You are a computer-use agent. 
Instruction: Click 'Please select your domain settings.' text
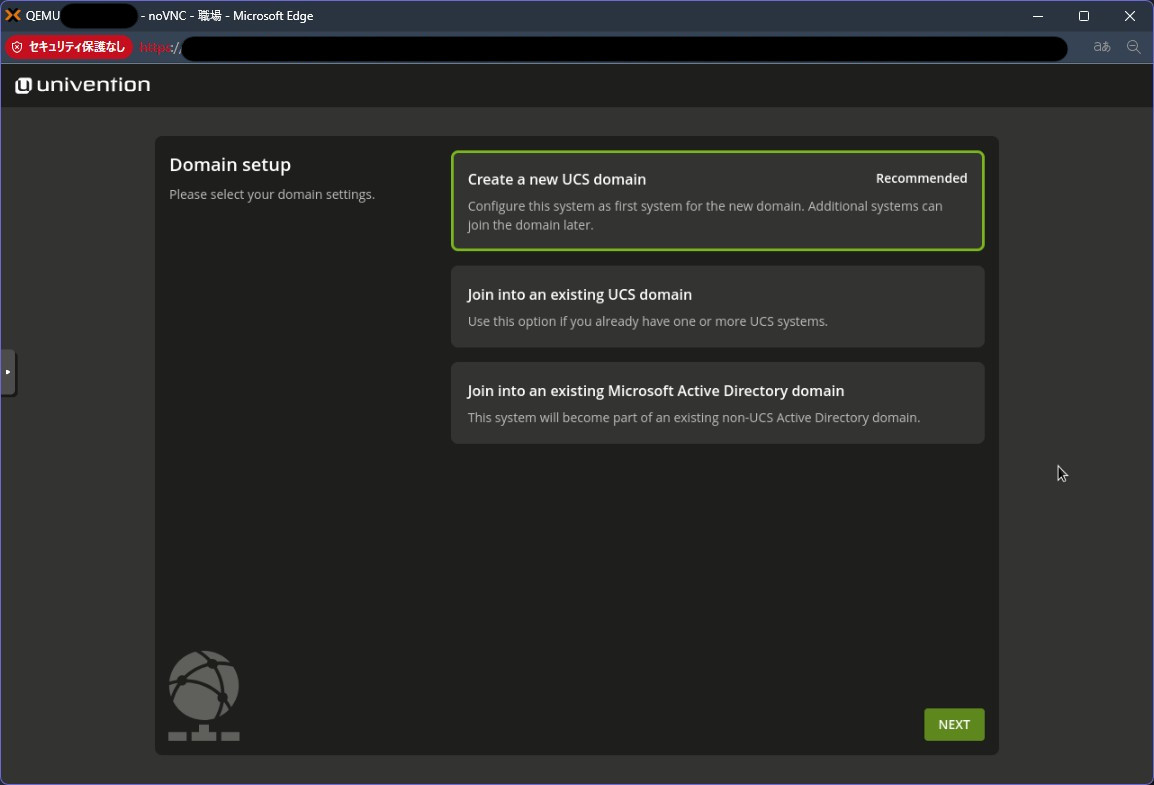coord(272,194)
